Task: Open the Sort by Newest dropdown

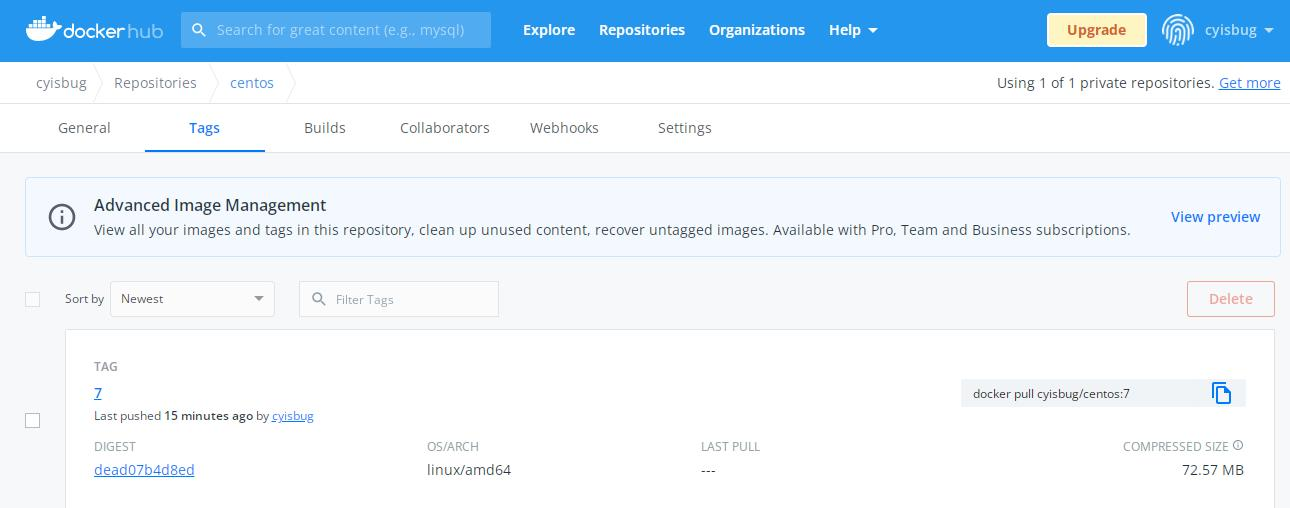Action: click(192, 299)
